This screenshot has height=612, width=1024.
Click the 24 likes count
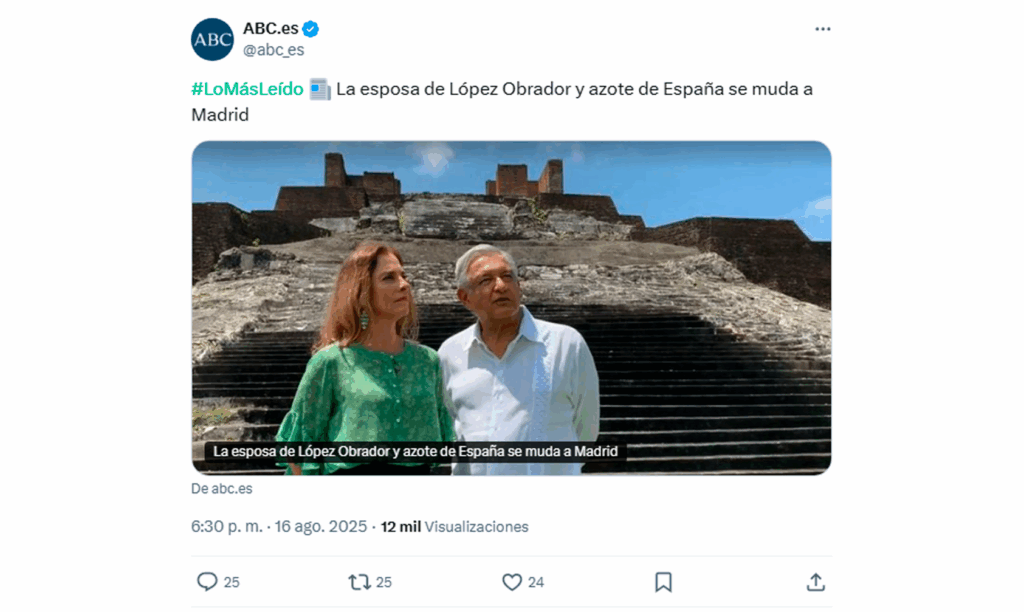536,582
